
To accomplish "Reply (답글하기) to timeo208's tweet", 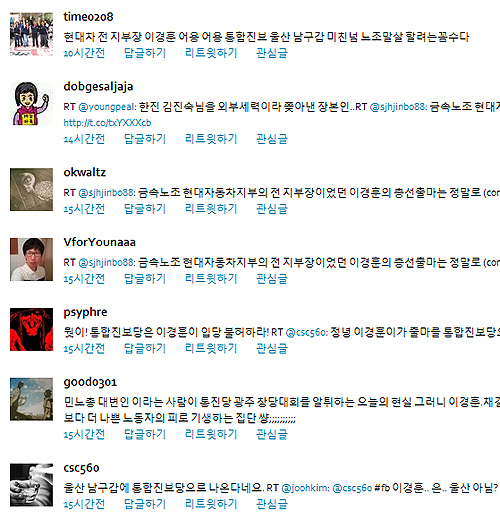I will [145, 53].
